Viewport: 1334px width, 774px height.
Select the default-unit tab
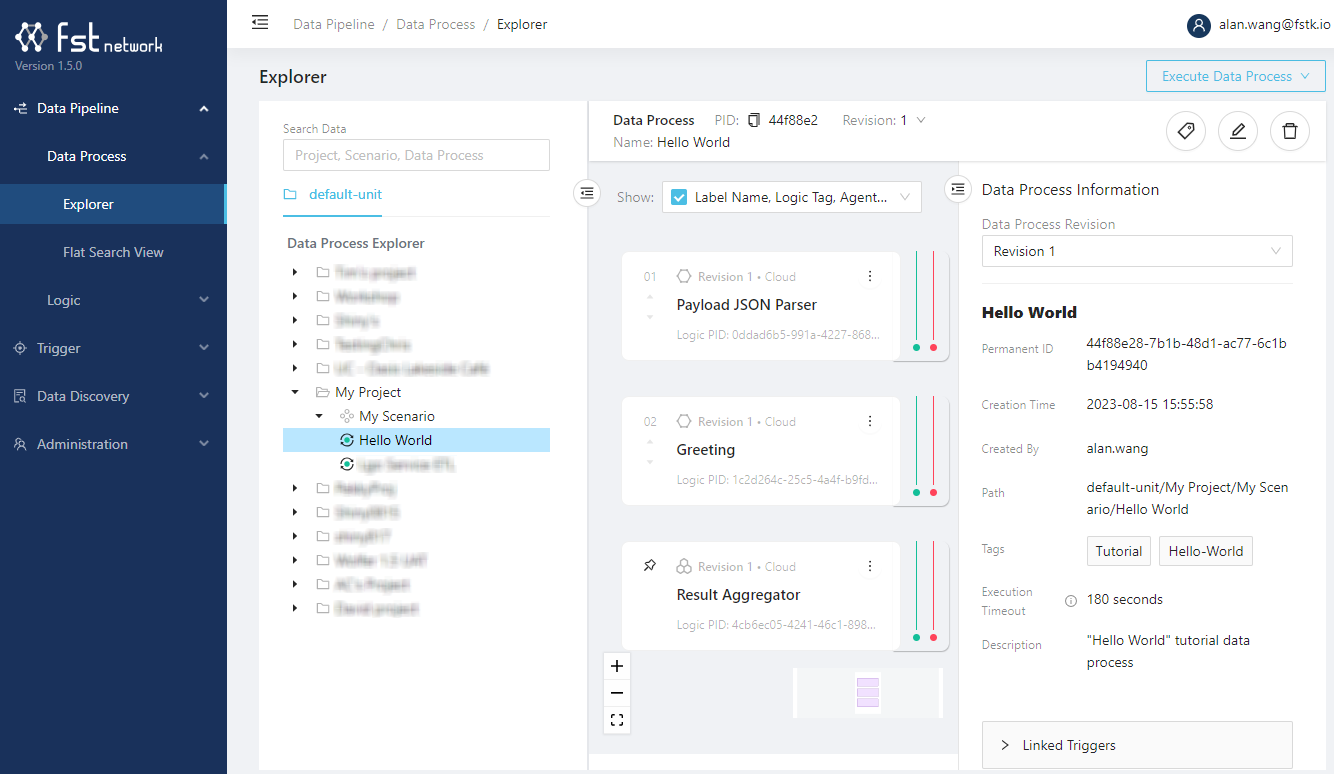[345, 194]
